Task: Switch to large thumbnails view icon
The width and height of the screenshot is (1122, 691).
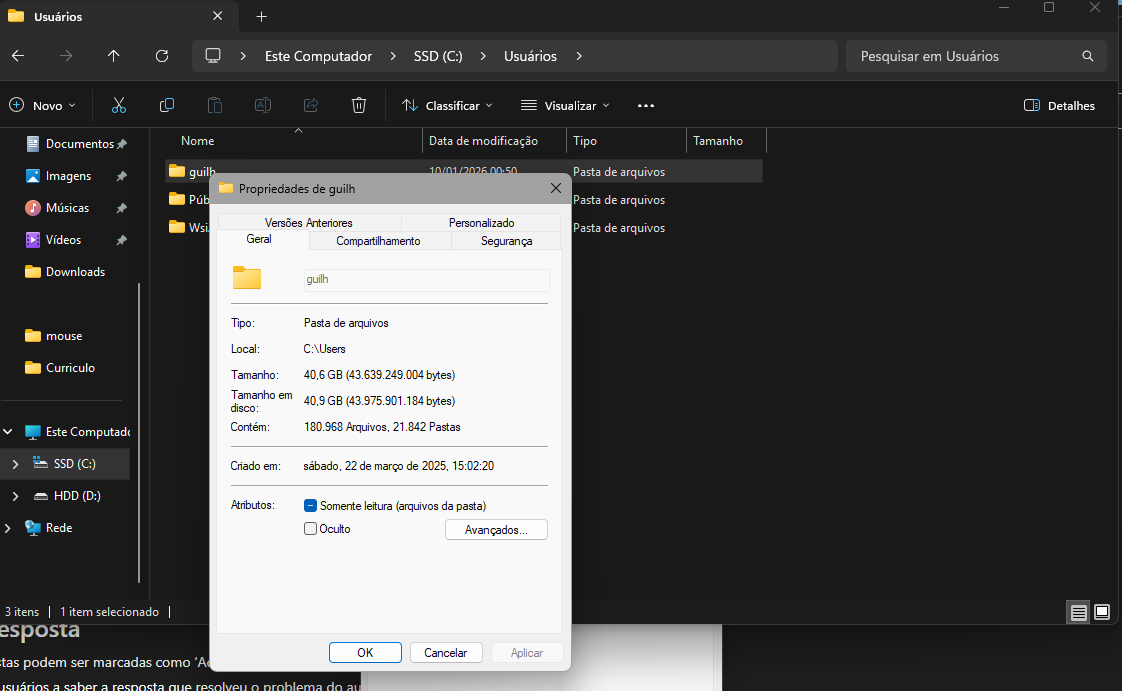Action: (x=1102, y=612)
